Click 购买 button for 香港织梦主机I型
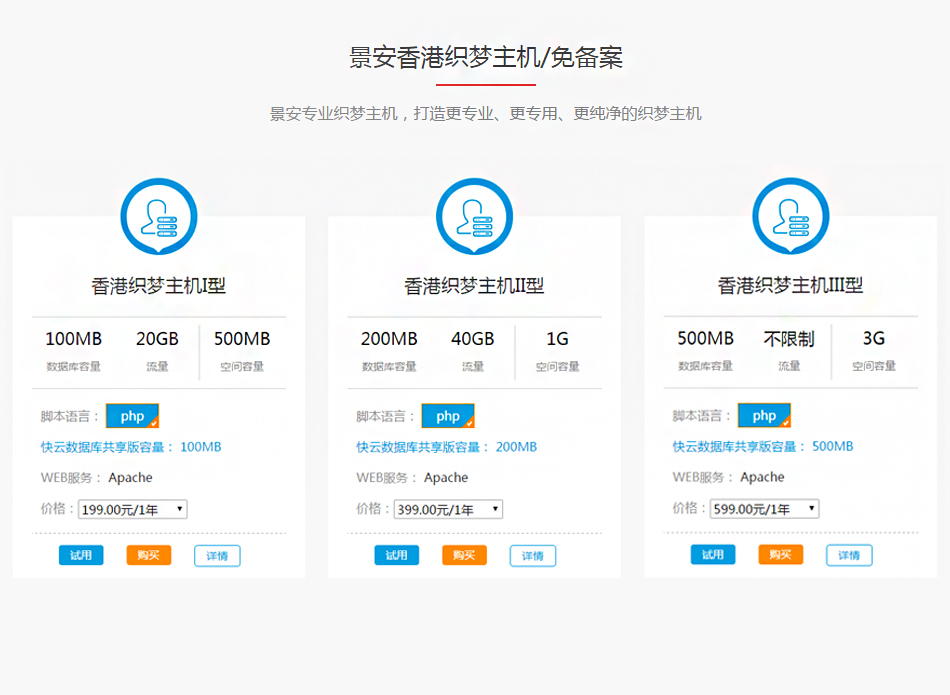950x695 pixels. coord(149,555)
